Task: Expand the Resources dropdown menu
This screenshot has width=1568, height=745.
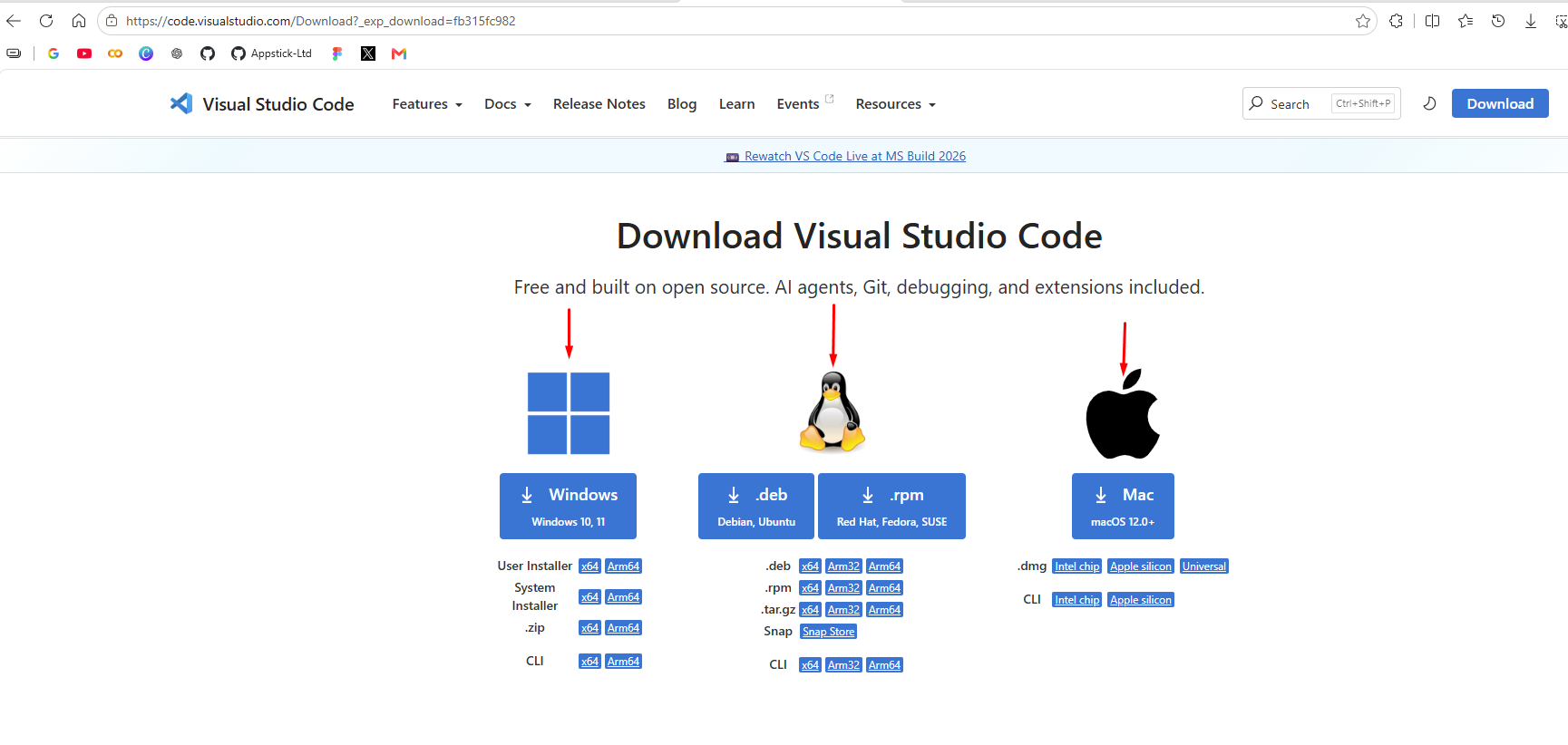Action: pos(895,104)
